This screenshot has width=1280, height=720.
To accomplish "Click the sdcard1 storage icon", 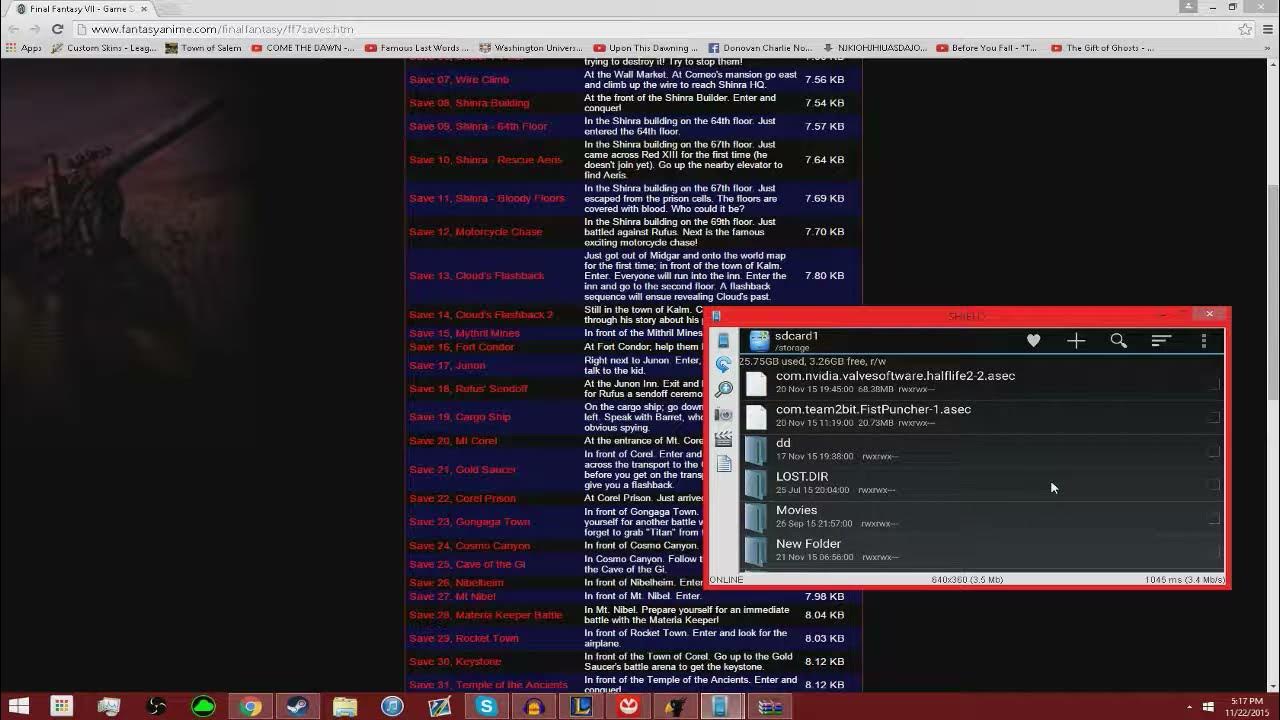I will (x=759, y=341).
